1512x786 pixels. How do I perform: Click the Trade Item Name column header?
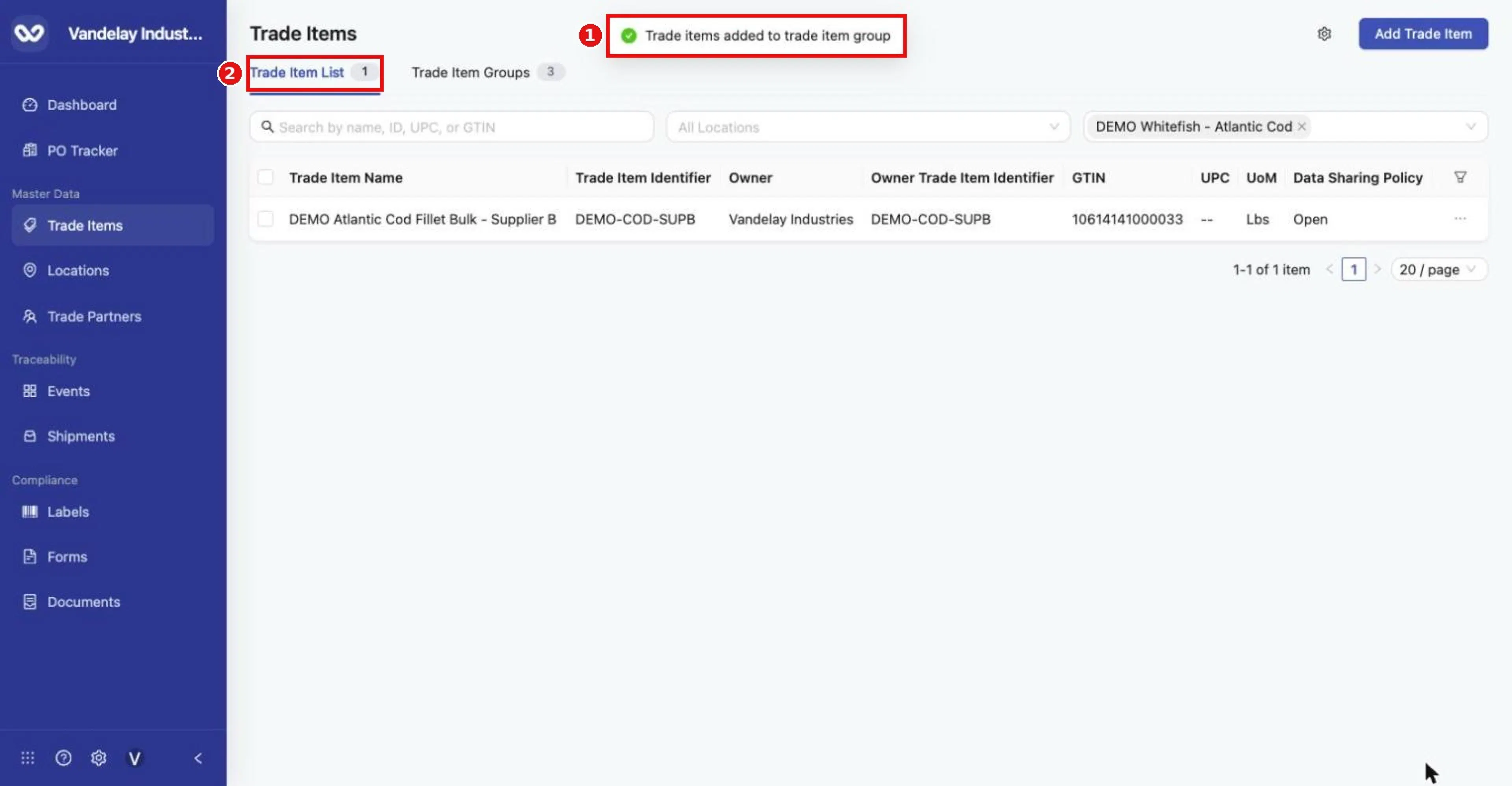click(346, 177)
